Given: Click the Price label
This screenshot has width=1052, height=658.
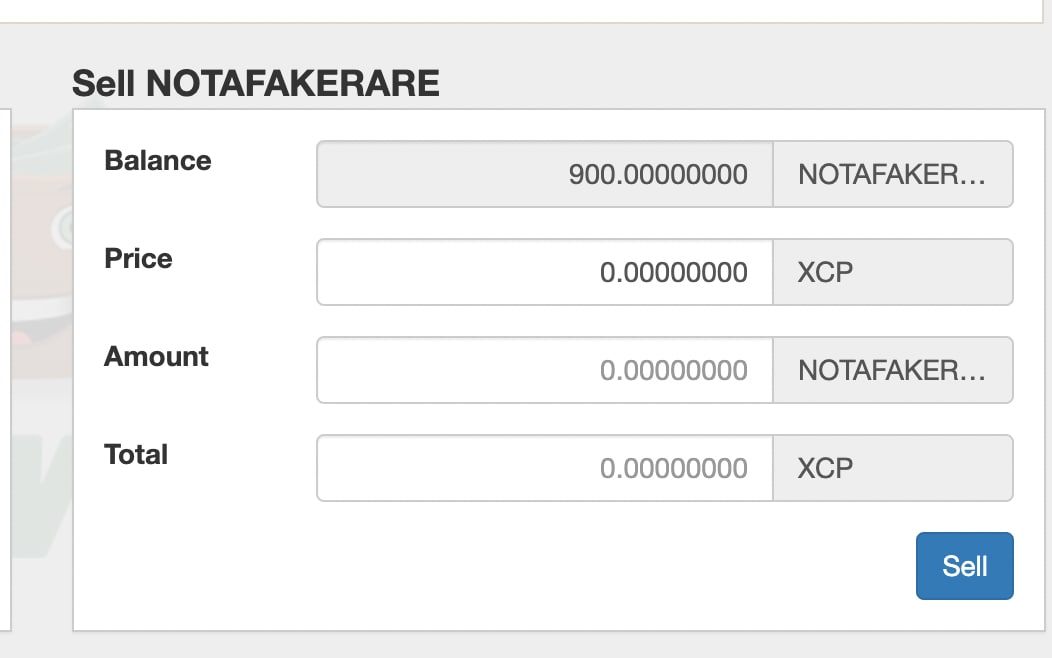Looking at the screenshot, I should [138, 259].
